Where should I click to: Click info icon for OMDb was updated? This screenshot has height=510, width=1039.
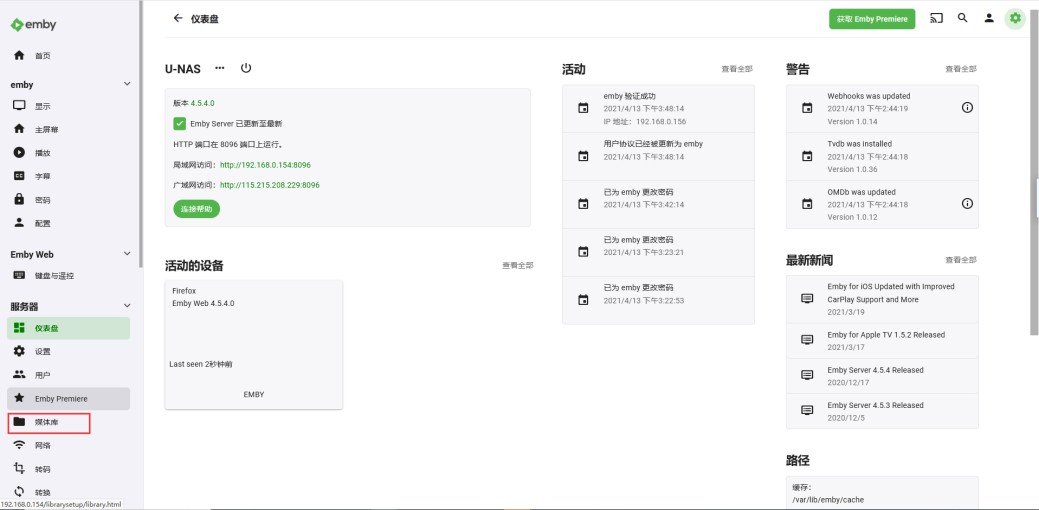[x=967, y=203]
